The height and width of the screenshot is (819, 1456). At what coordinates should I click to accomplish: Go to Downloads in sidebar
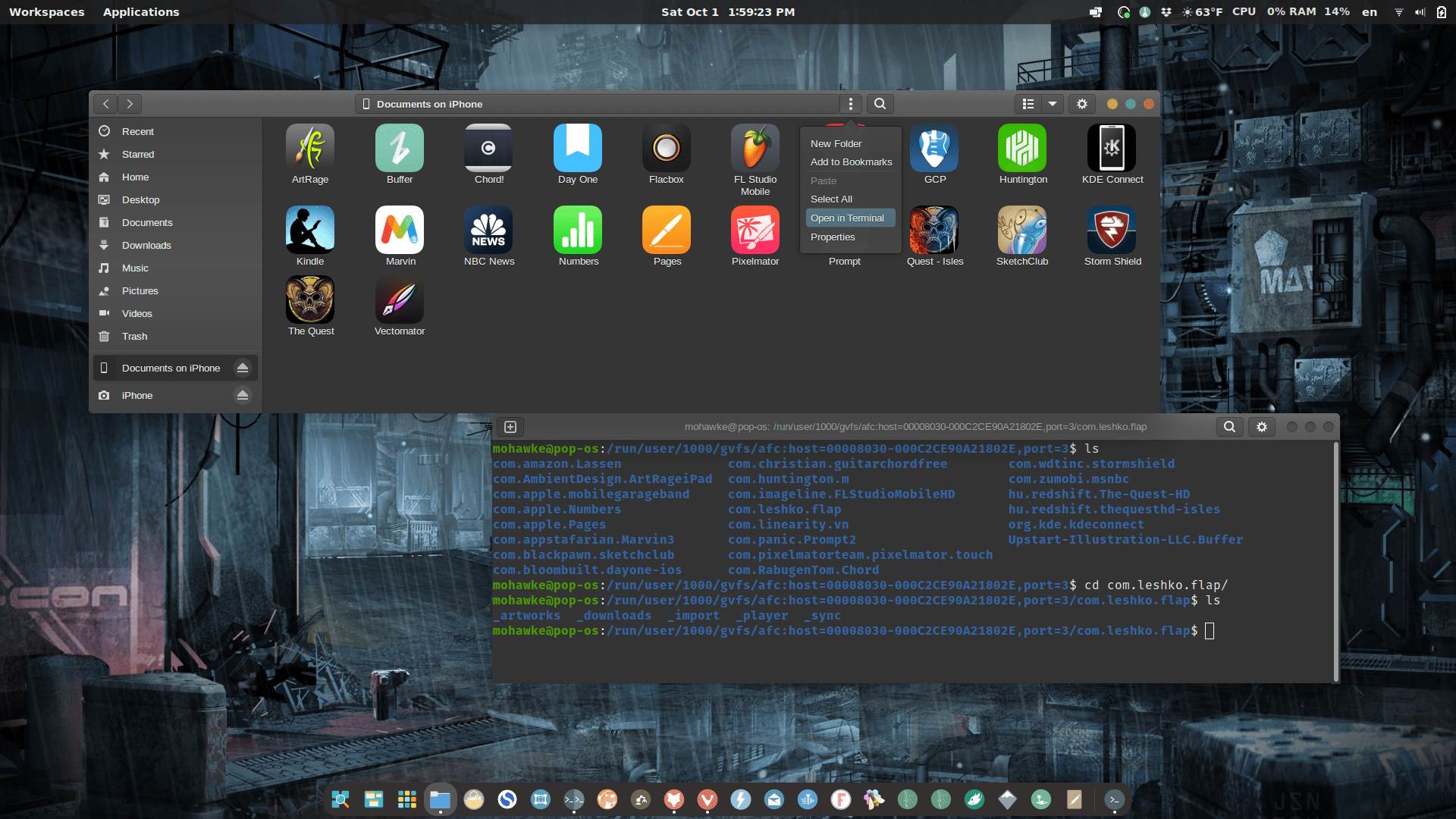(146, 245)
